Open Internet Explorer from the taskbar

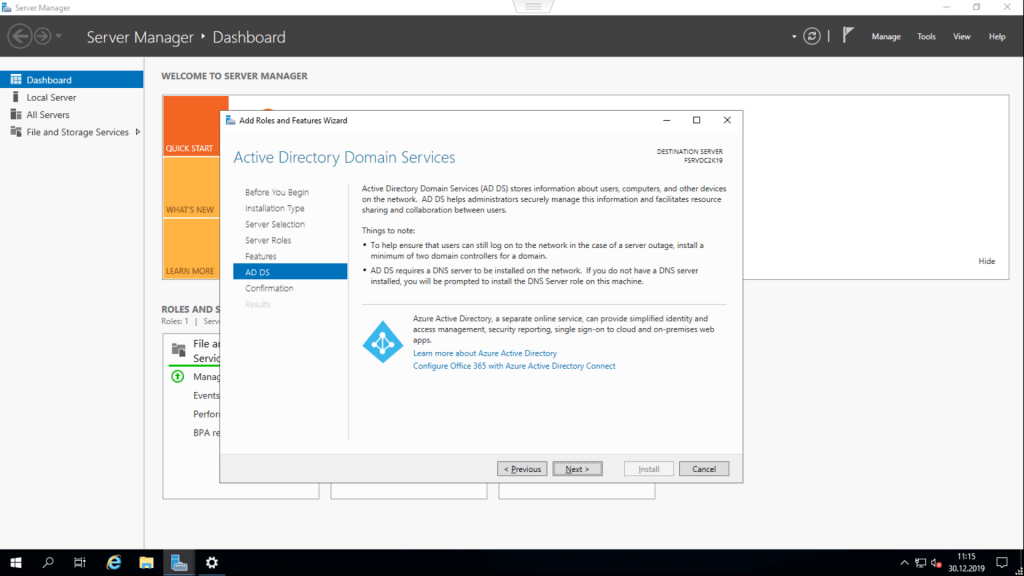pyautogui.click(x=114, y=562)
